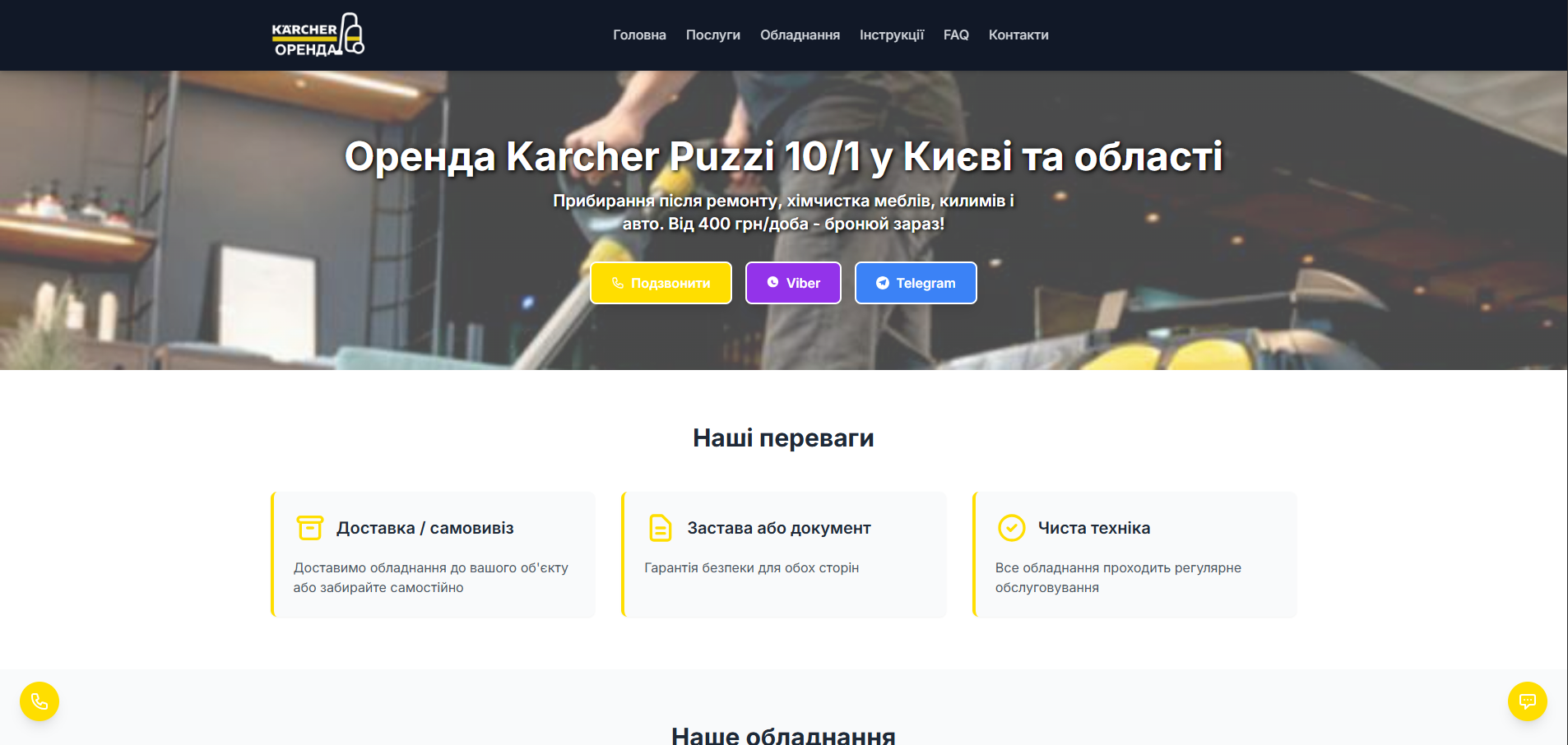This screenshot has width=1568, height=745.
Task: Open the Головна menu item
Action: coord(639,35)
